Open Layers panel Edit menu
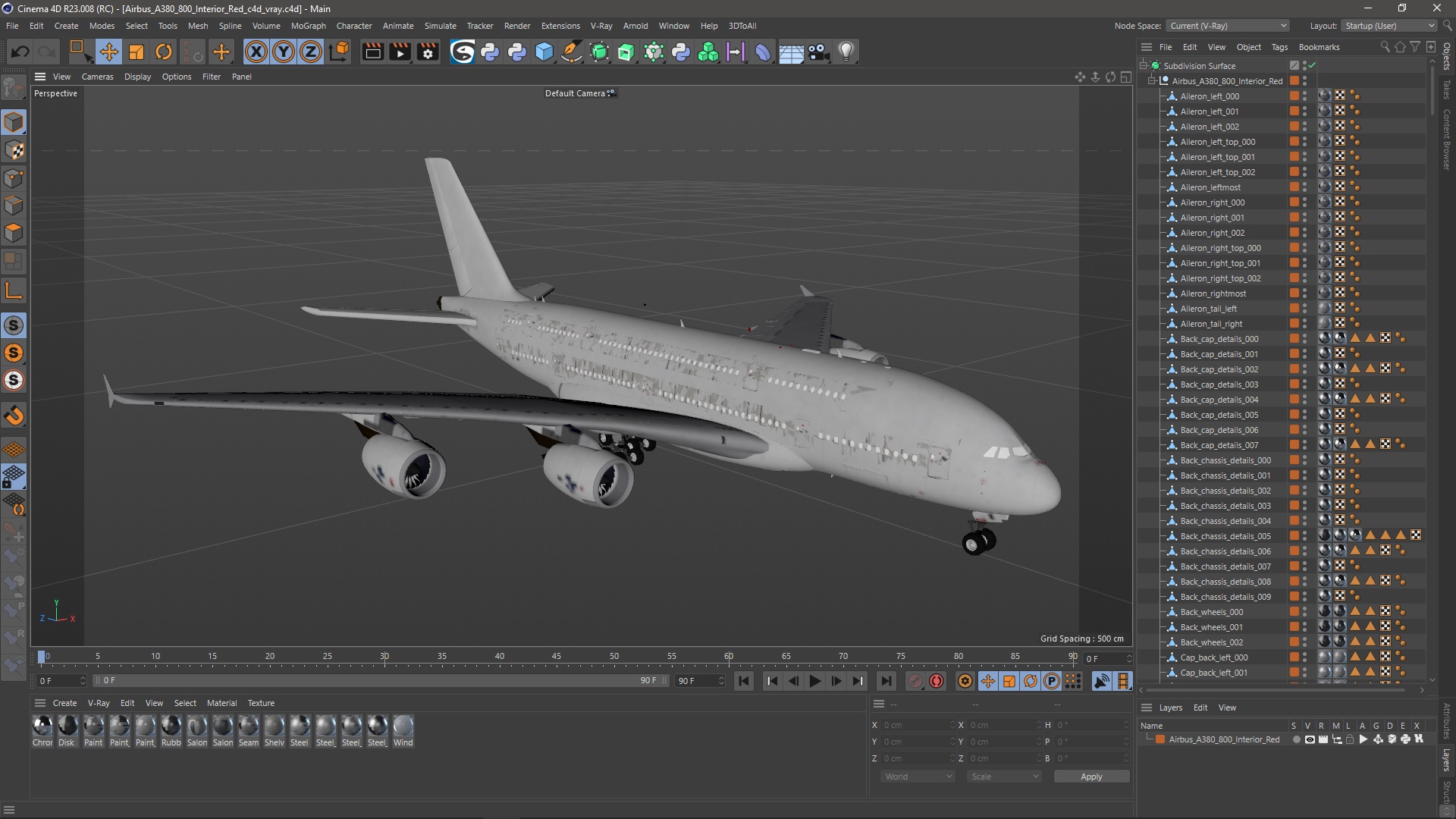 1200,708
